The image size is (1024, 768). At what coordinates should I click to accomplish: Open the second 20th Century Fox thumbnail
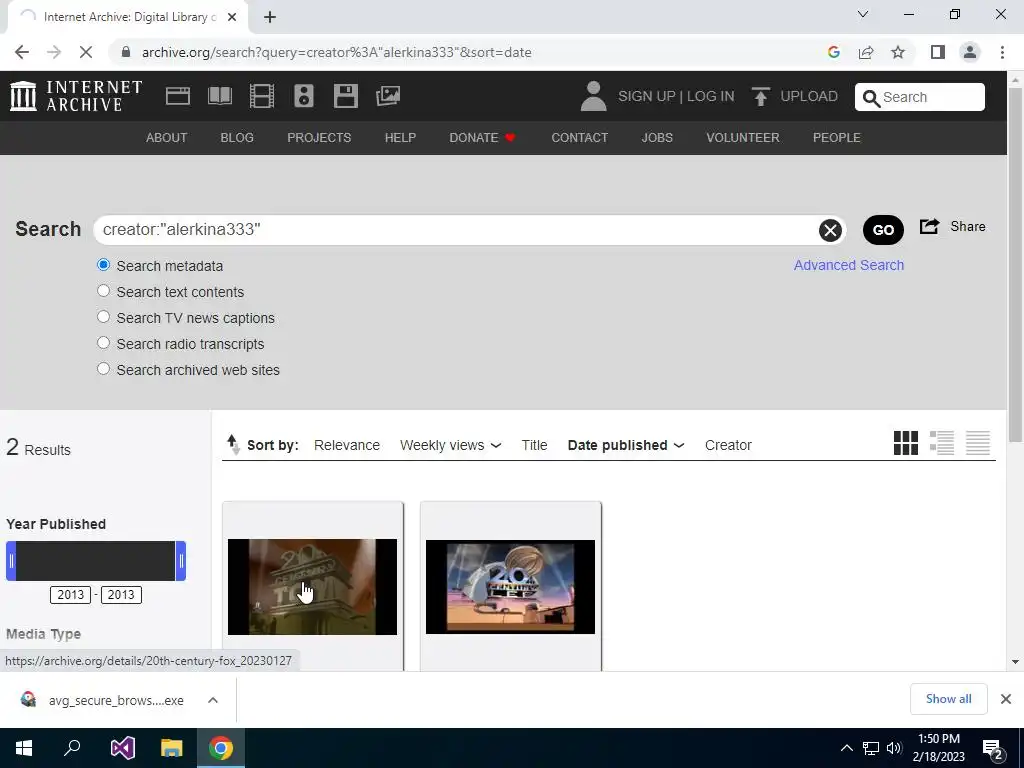coord(511,586)
